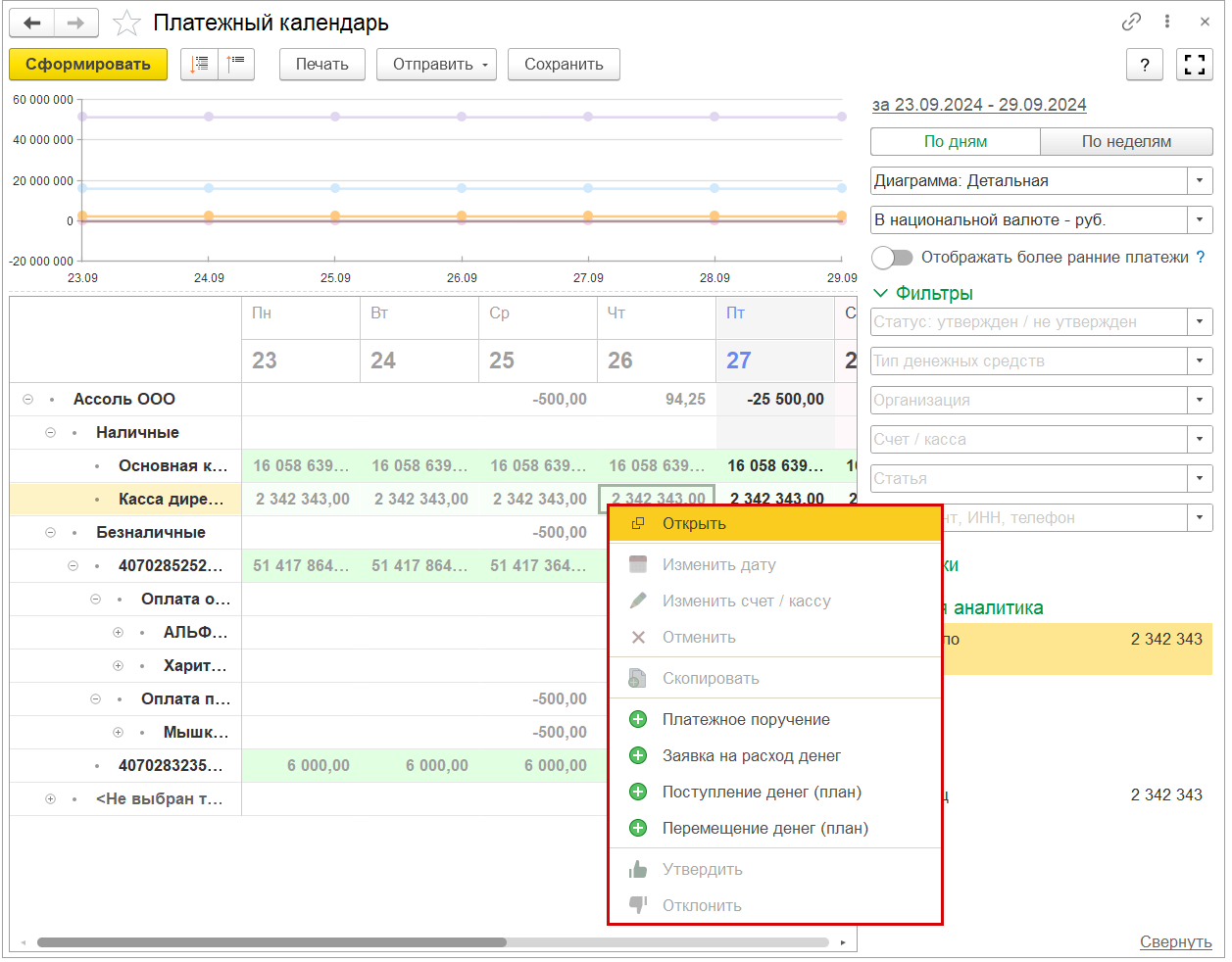This screenshot has width=1232, height=962.
Task: Select the 4070283235… account row
Action: point(171,765)
